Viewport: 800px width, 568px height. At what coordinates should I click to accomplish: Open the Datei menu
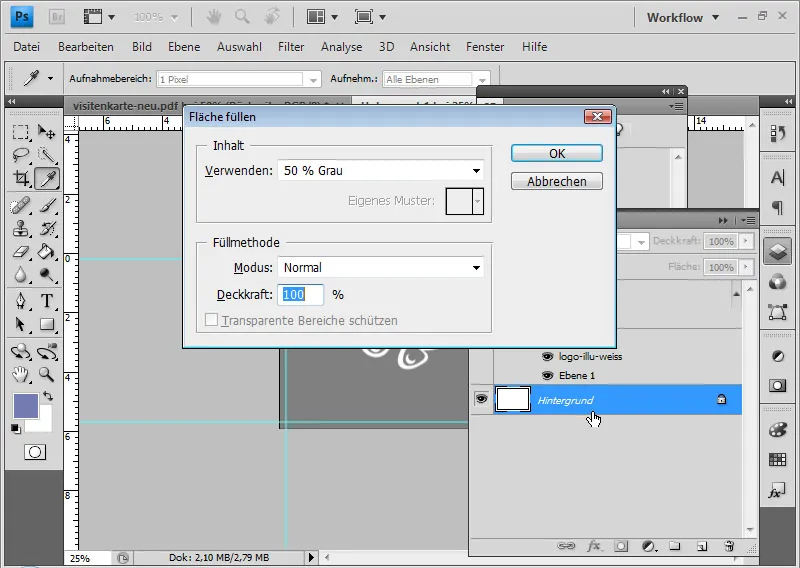[27, 47]
